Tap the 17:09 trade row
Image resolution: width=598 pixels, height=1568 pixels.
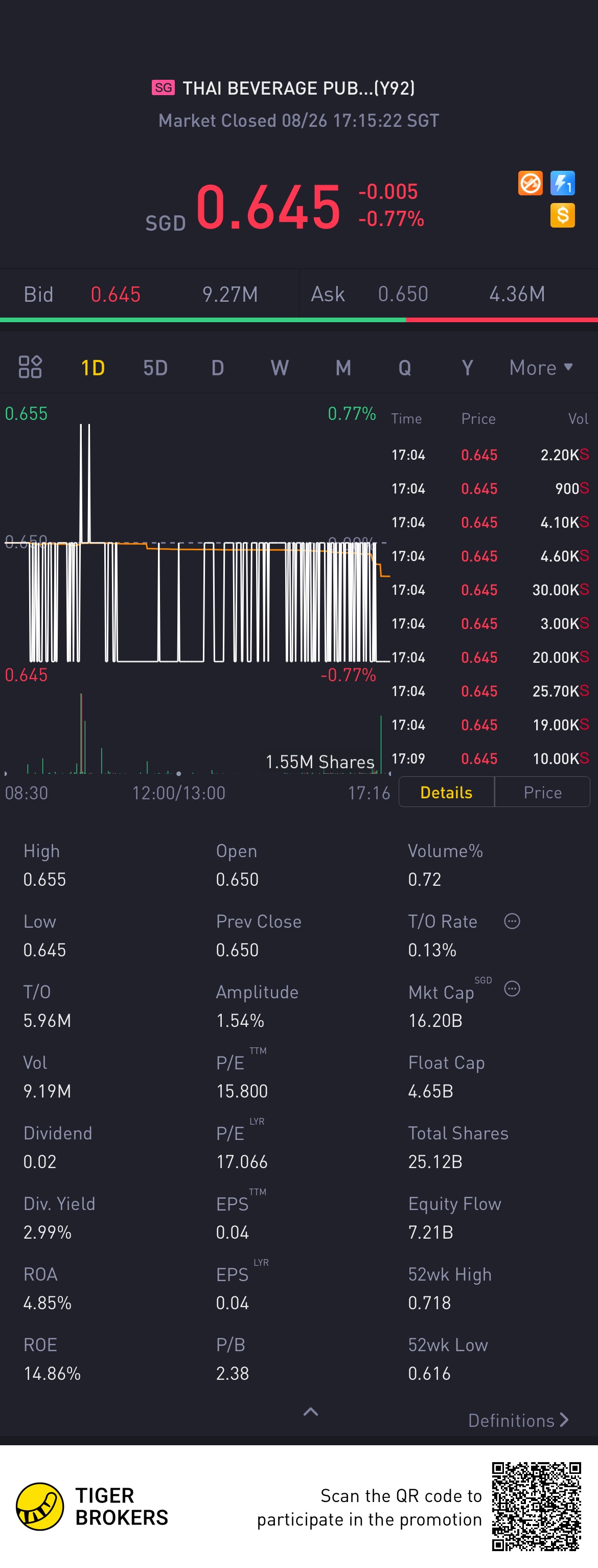(490, 758)
